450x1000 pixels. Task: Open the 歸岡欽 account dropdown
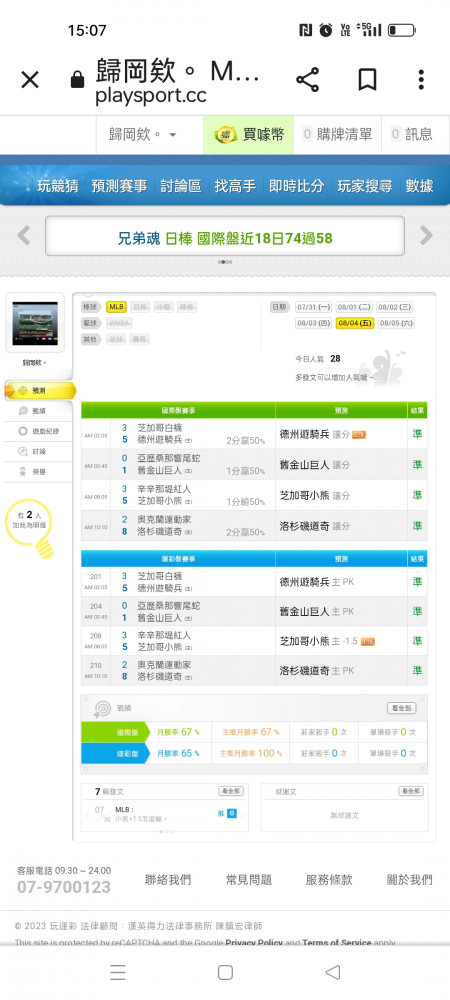click(x=143, y=135)
